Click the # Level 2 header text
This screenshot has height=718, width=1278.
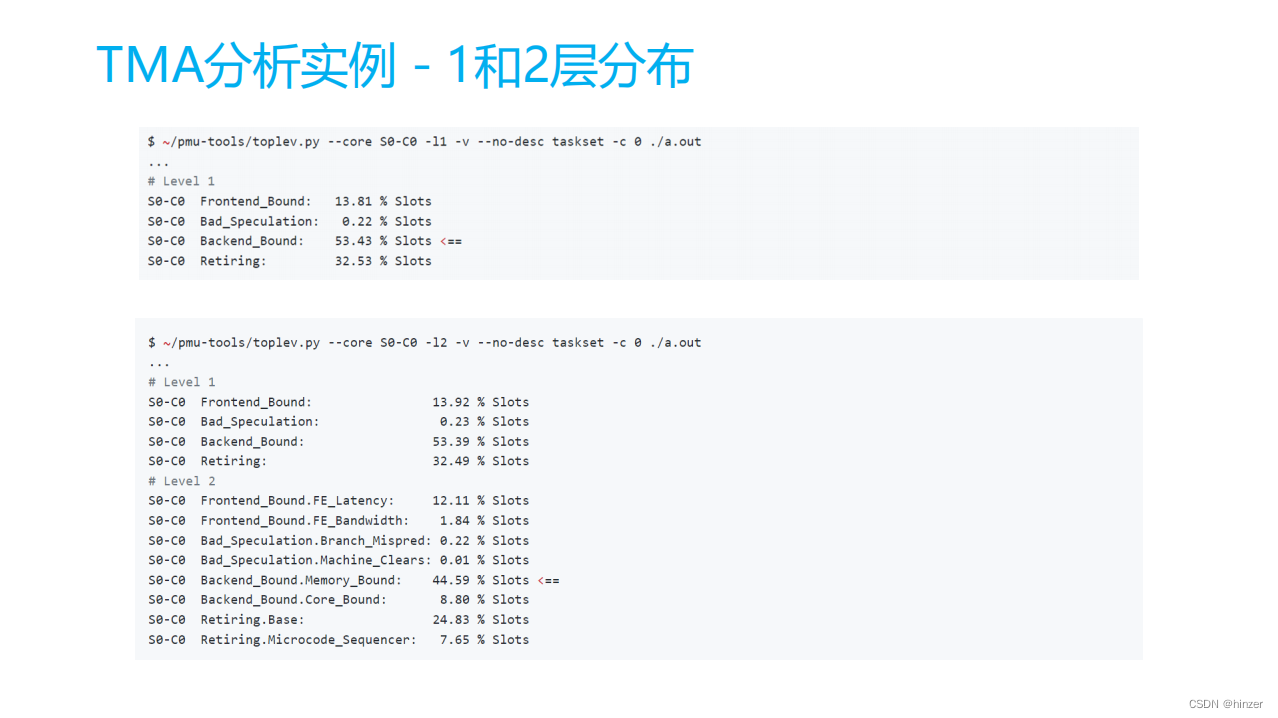(181, 481)
